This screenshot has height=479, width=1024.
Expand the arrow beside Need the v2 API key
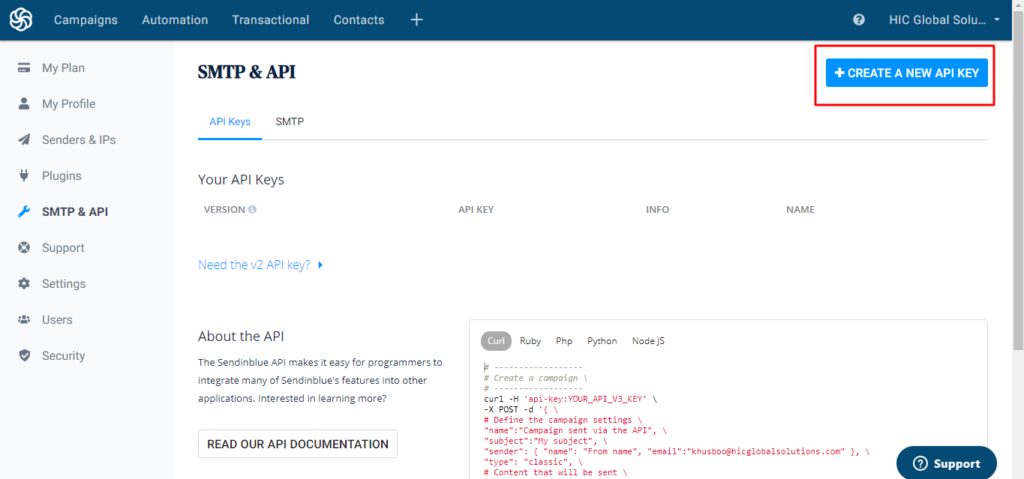pos(321,265)
